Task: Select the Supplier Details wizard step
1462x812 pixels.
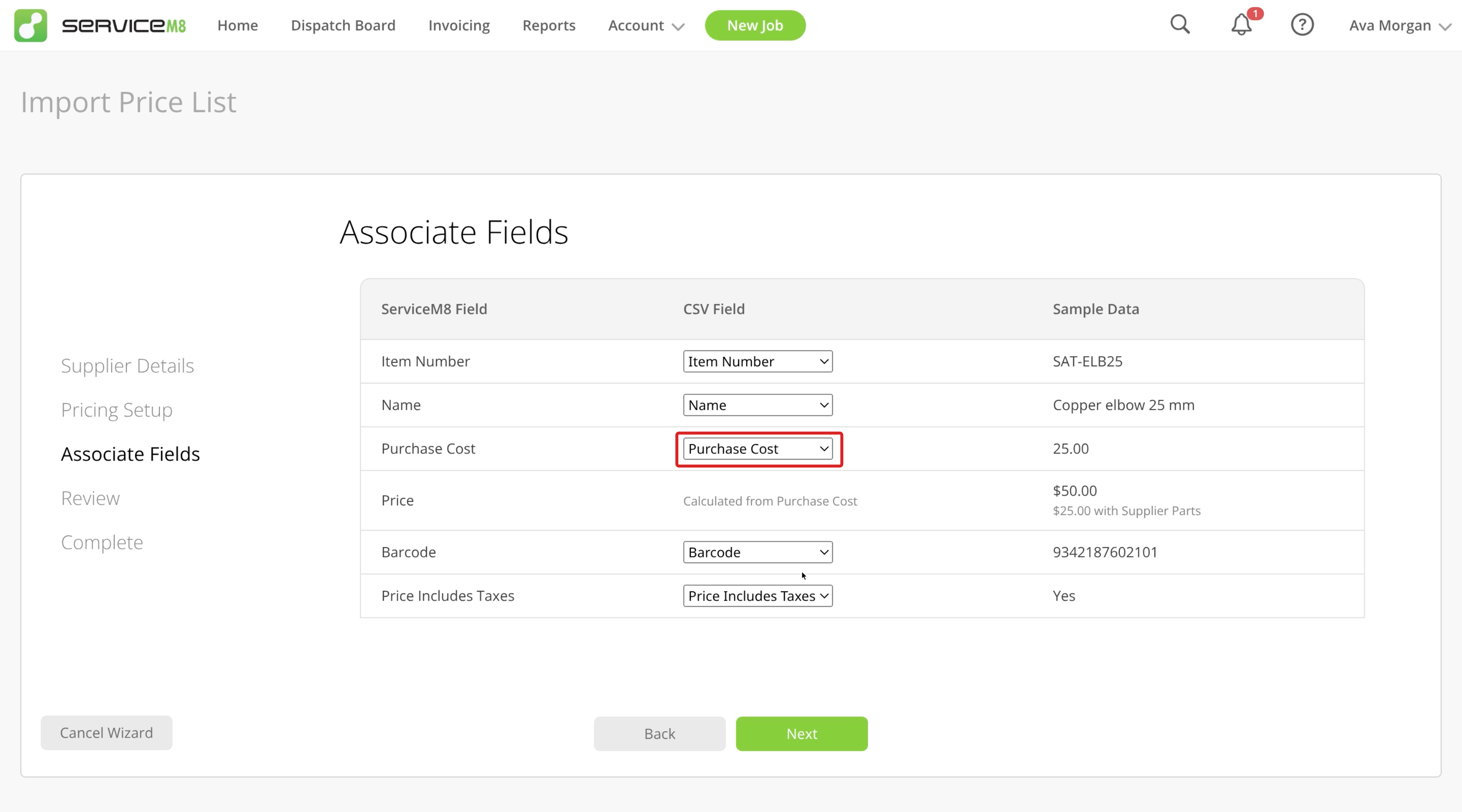Action: tap(127, 366)
